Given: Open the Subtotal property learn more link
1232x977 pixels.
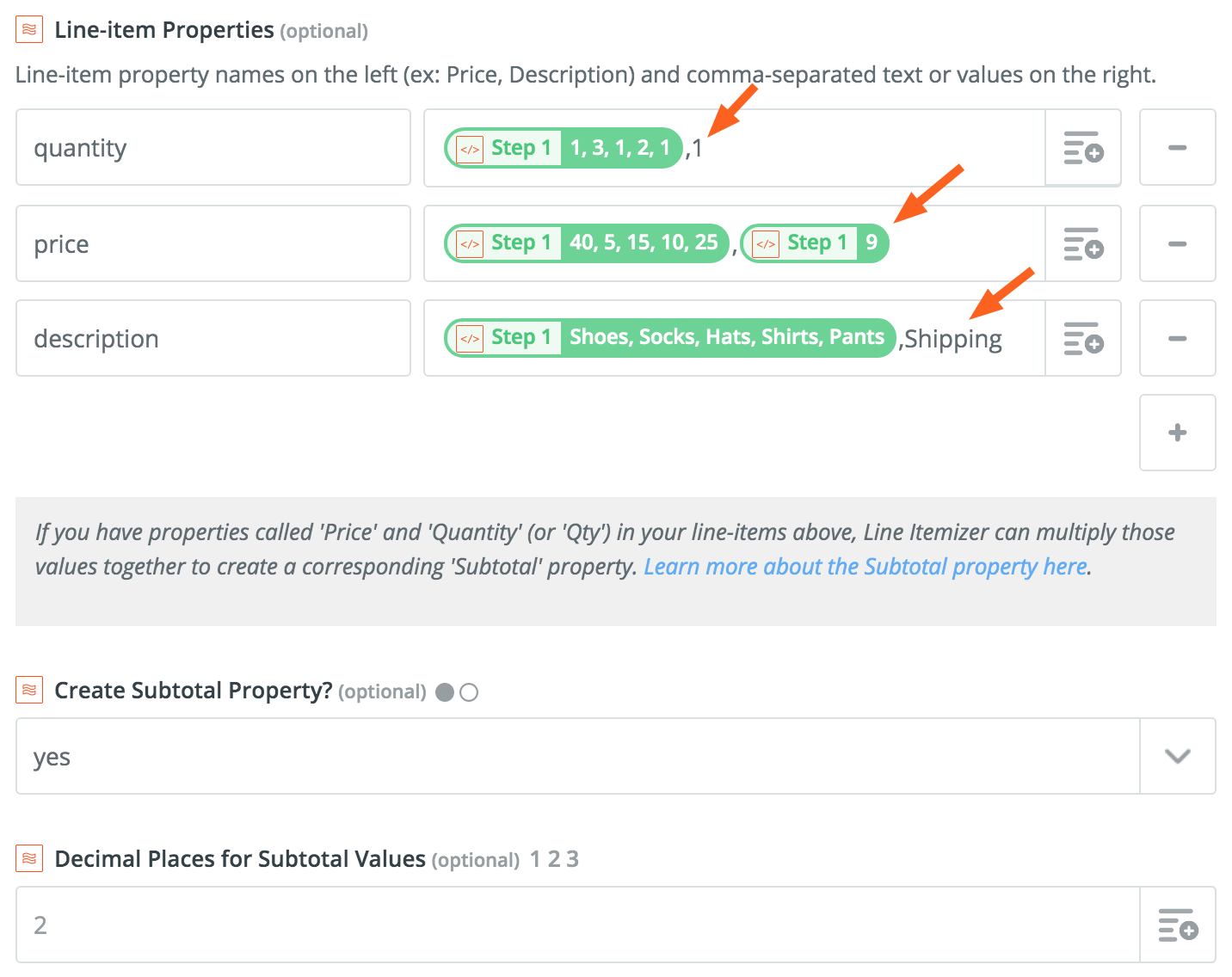Looking at the screenshot, I should 865,567.
